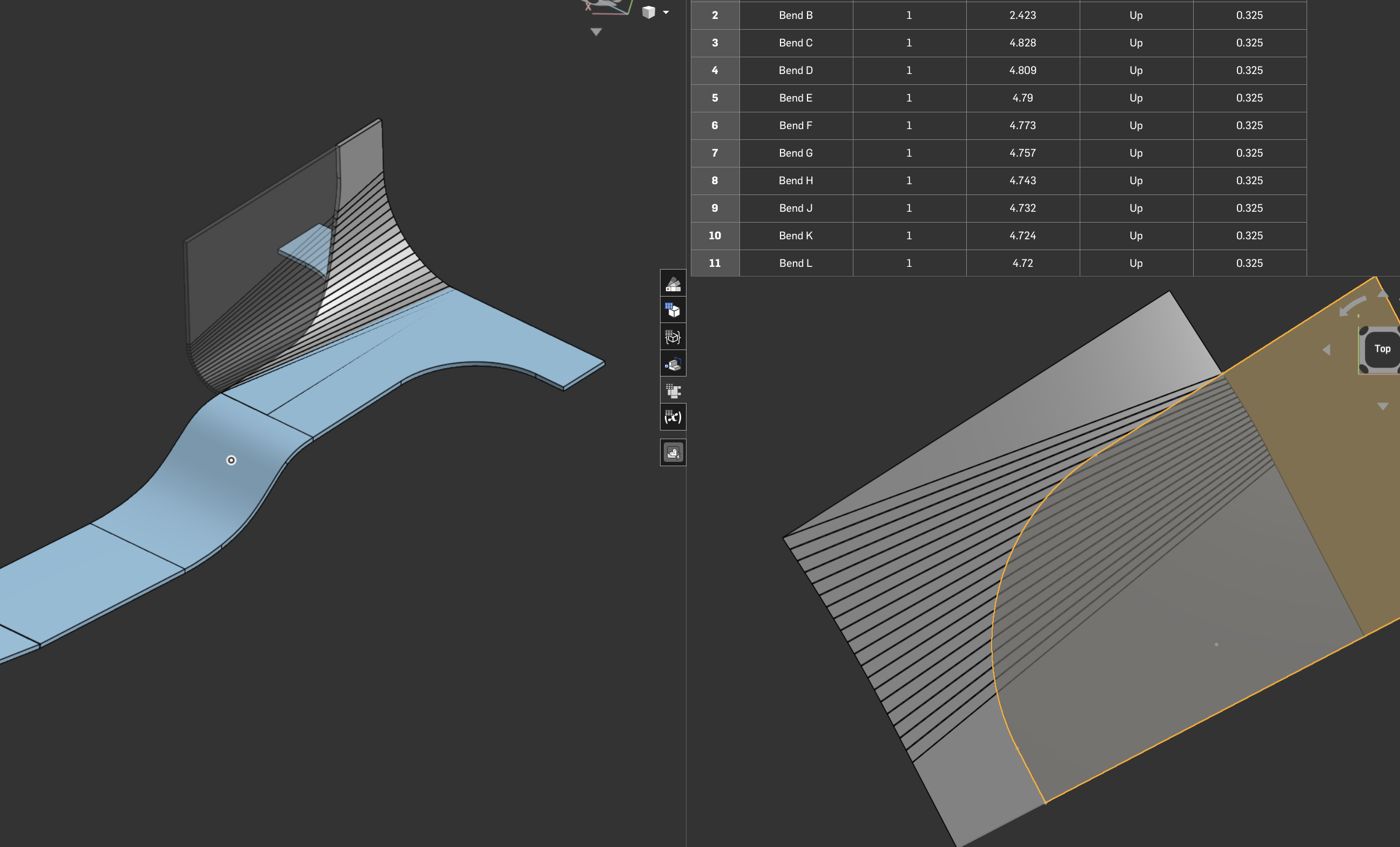Select row header number 7
The width and height of the screenshot is (1400, 847).
715,153
